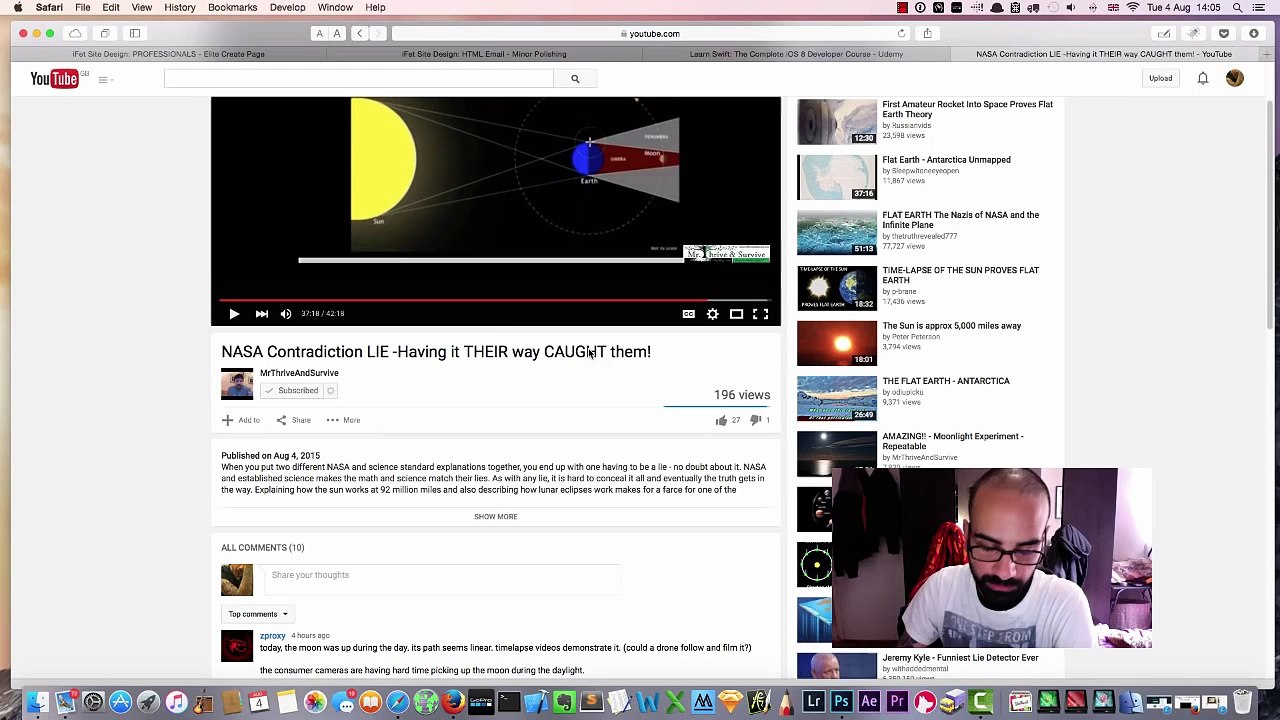Open TIME-LAPSE OF THE SUN thumbnail

pyautogui.click(x=837, y=288)
